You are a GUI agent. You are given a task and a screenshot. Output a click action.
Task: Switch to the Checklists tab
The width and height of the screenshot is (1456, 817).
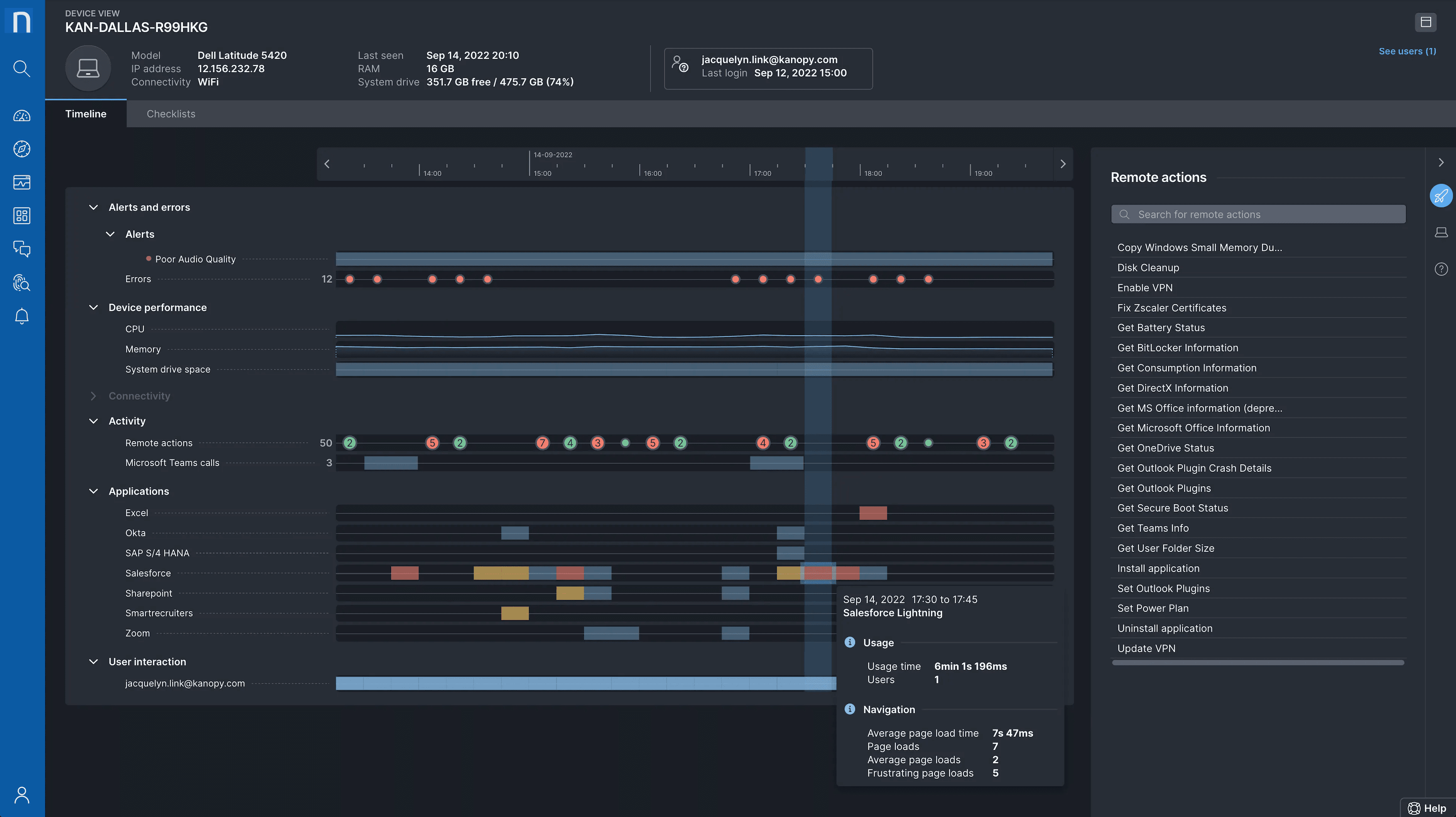(x=171, y=114)
